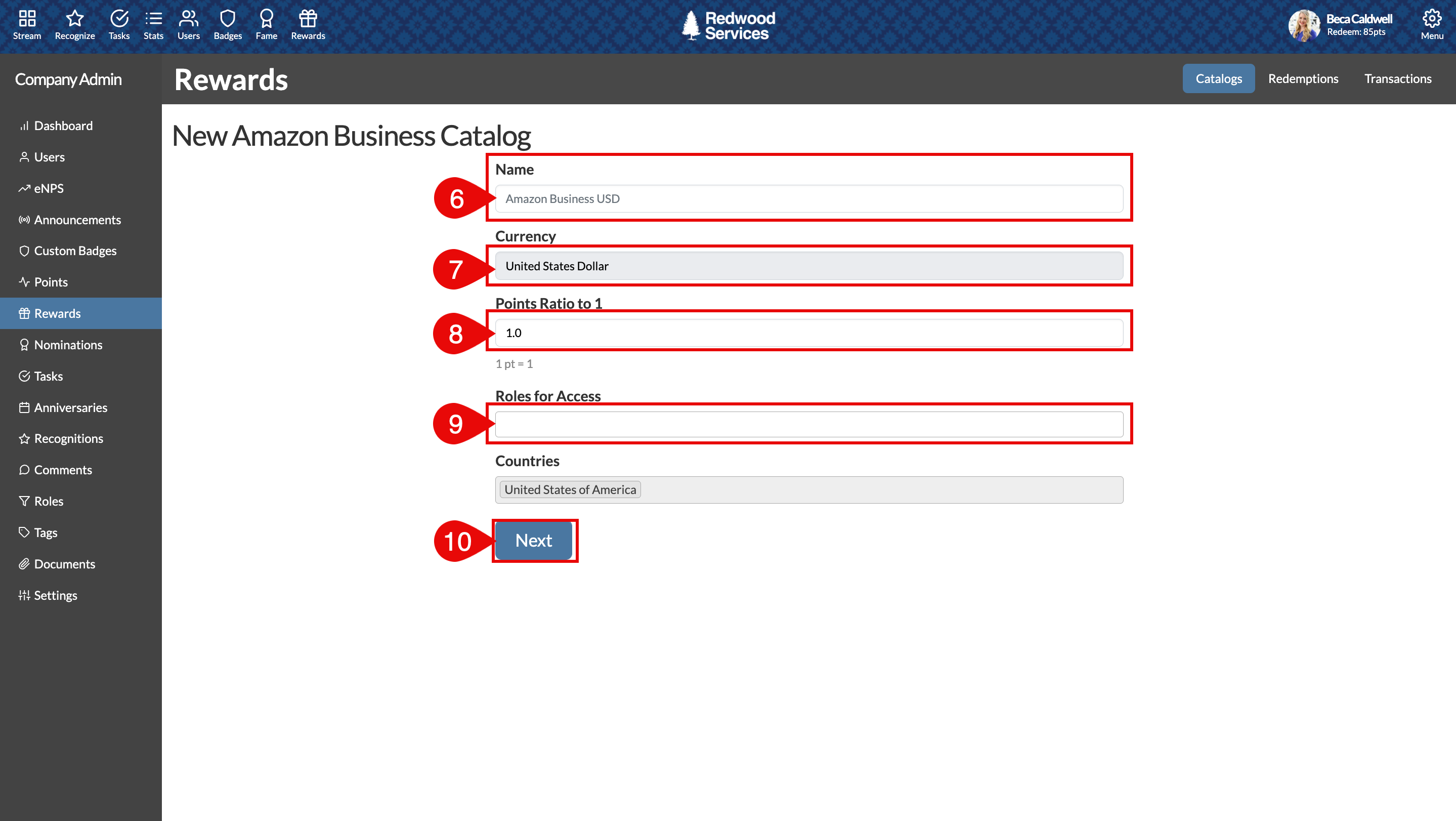The image size is (1456, 821).
Task: Open Points in the sidebar
Action: click(x=81, y=281)
